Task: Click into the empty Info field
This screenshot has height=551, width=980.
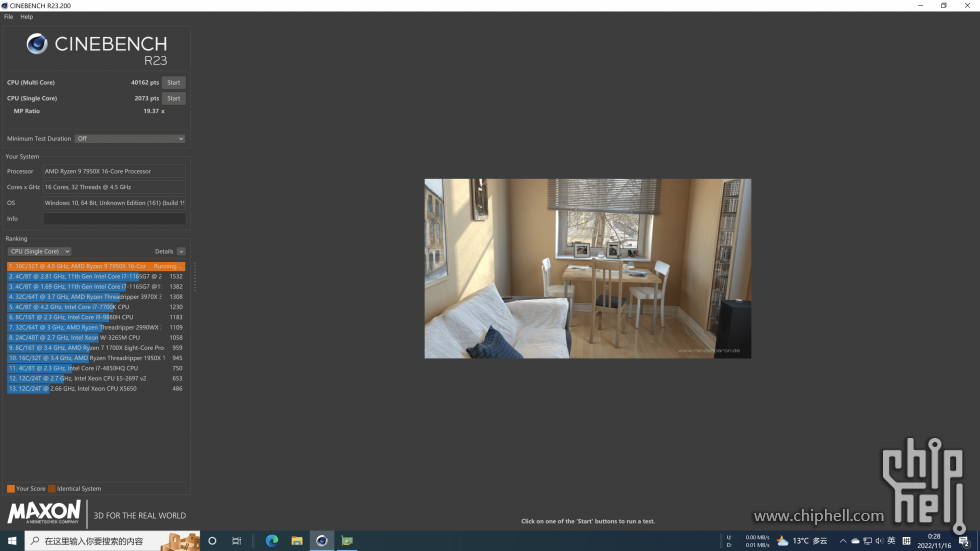Action: [114, 219]
